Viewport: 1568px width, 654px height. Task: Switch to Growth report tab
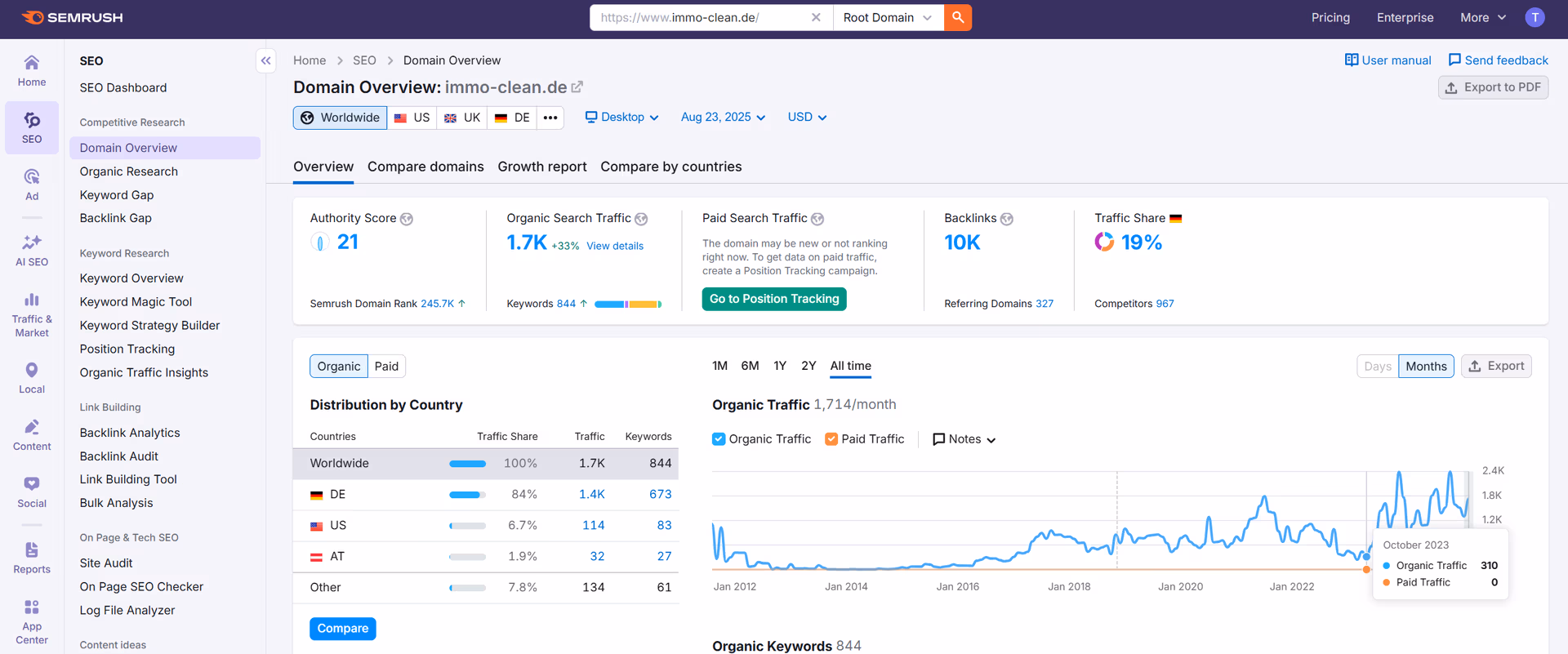tap(542, 167)
